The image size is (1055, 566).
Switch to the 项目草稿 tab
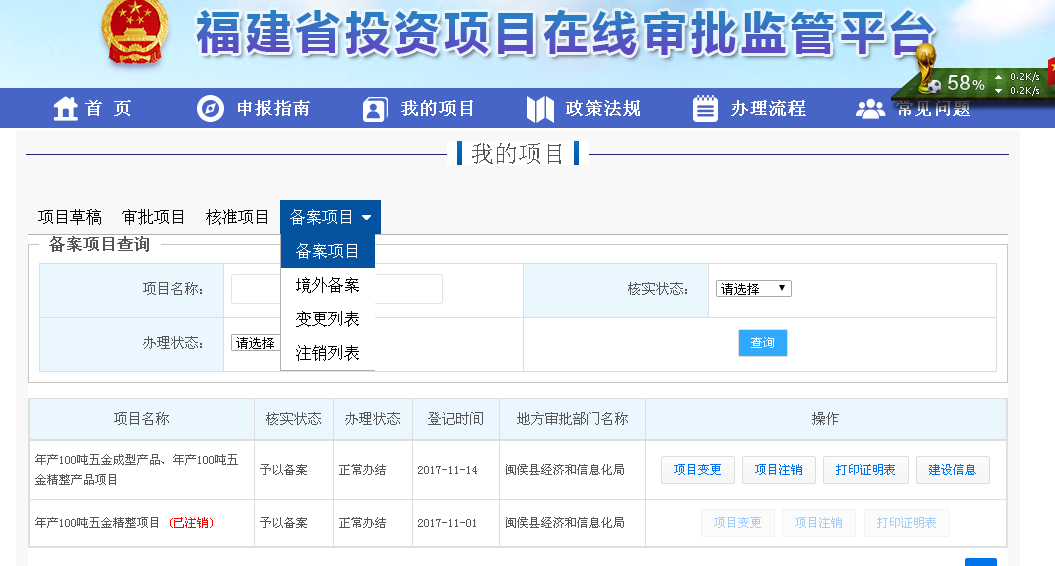pos(70,217)
